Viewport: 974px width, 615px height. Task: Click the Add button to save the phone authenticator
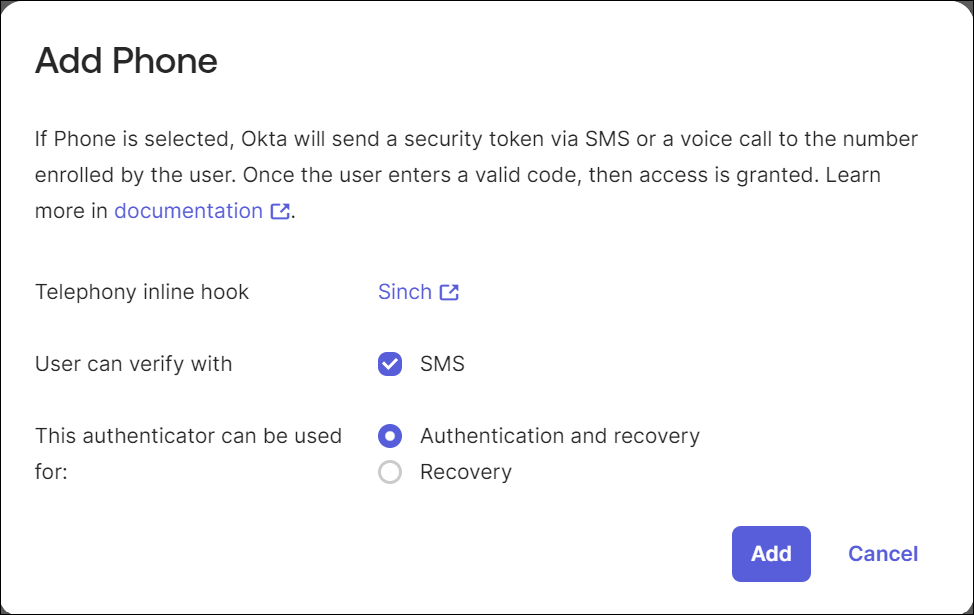tap(770, 554)
